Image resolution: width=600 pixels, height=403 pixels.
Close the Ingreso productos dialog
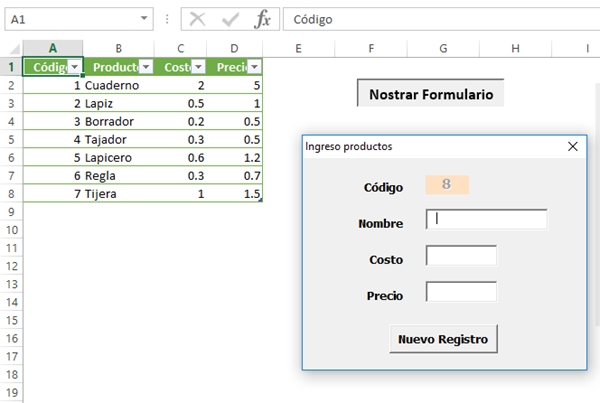pos(573,146)
